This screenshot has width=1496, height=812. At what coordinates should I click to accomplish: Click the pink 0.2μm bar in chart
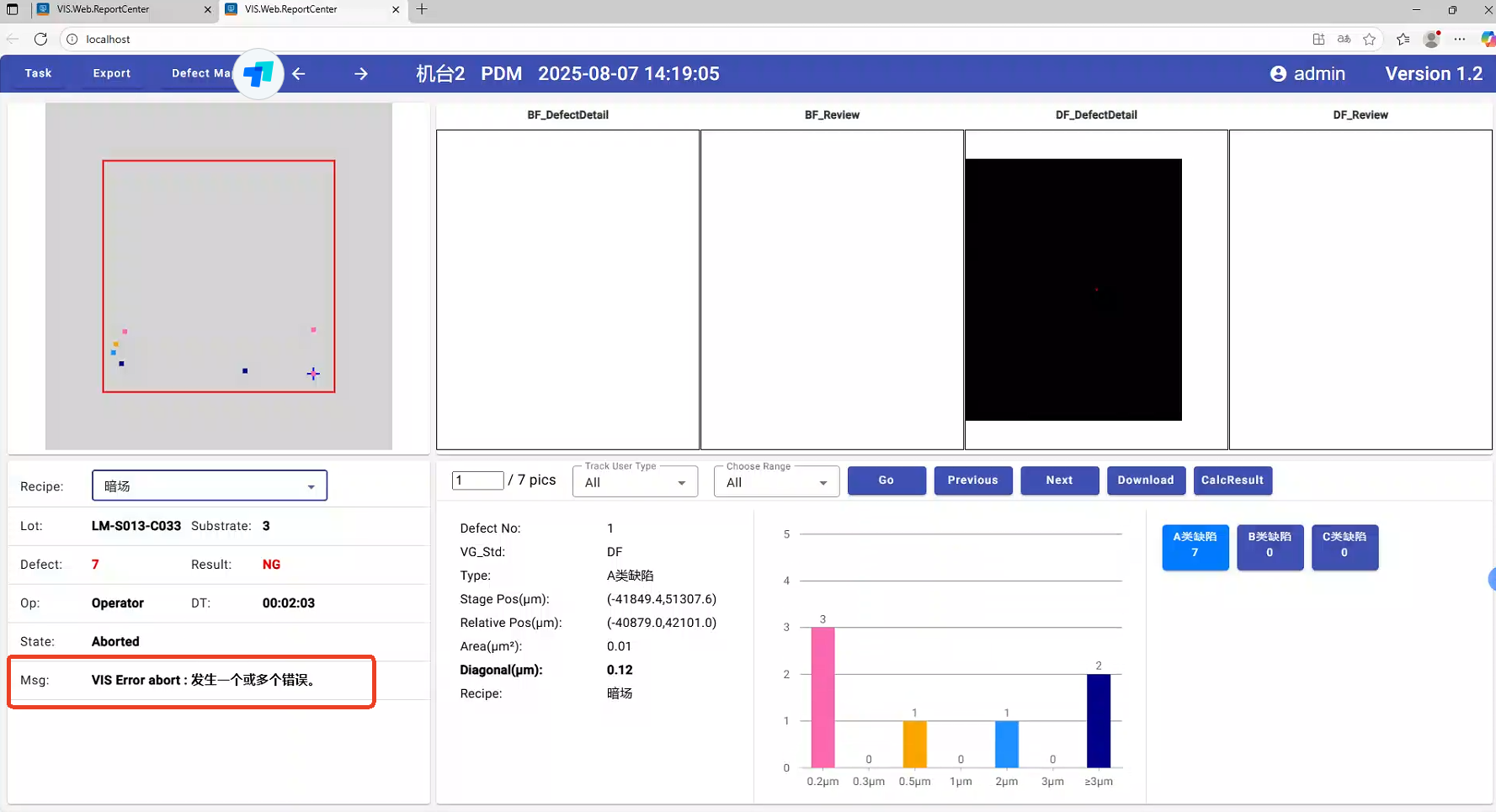(823, 697)
